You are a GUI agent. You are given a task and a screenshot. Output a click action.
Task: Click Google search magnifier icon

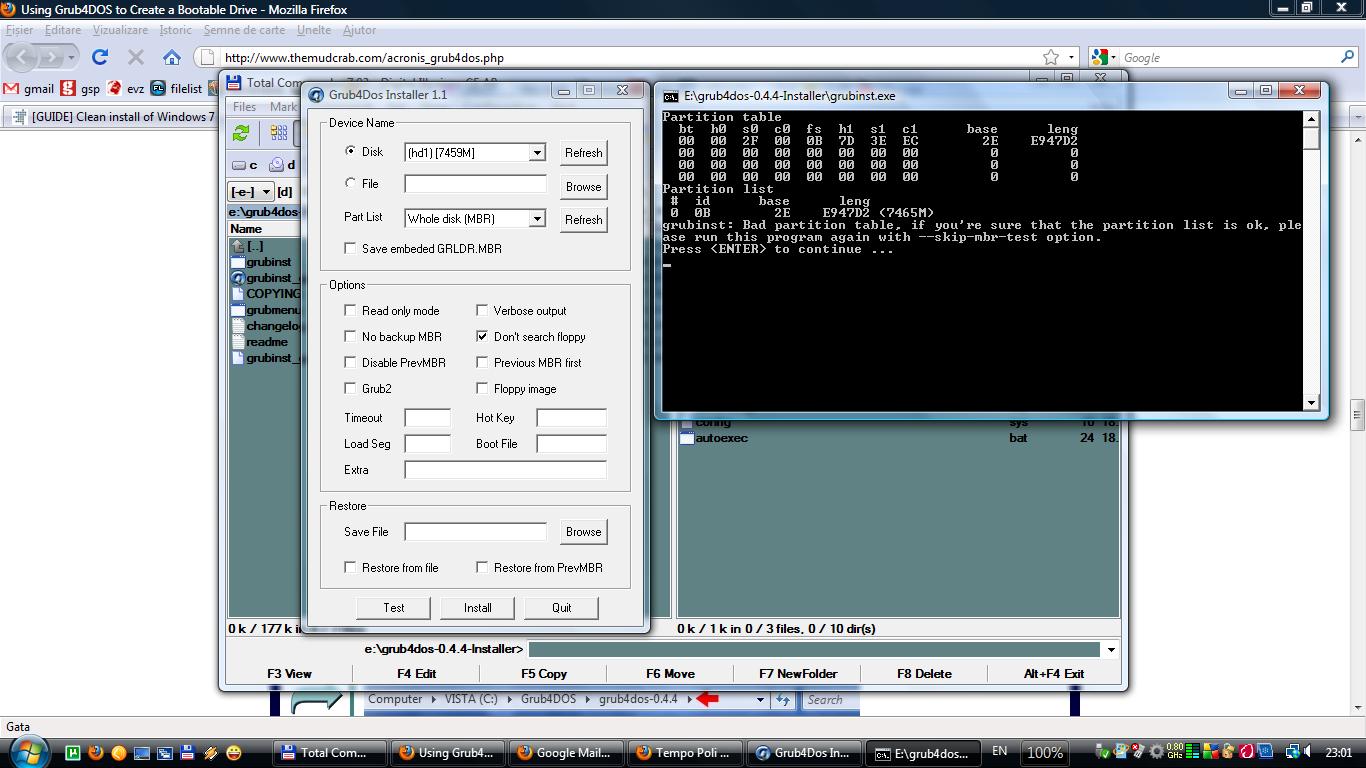(1348, 57)
